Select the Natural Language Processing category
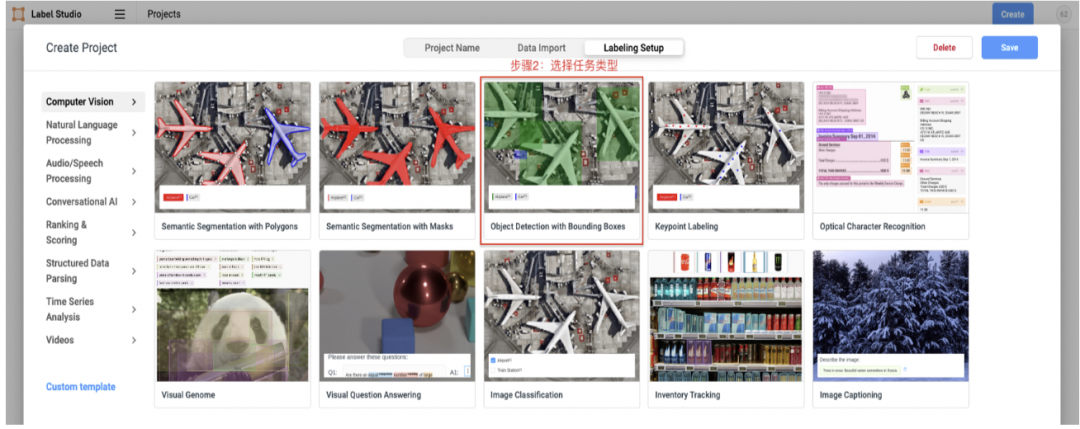The image size is (1080, 429). click(93, 132)
